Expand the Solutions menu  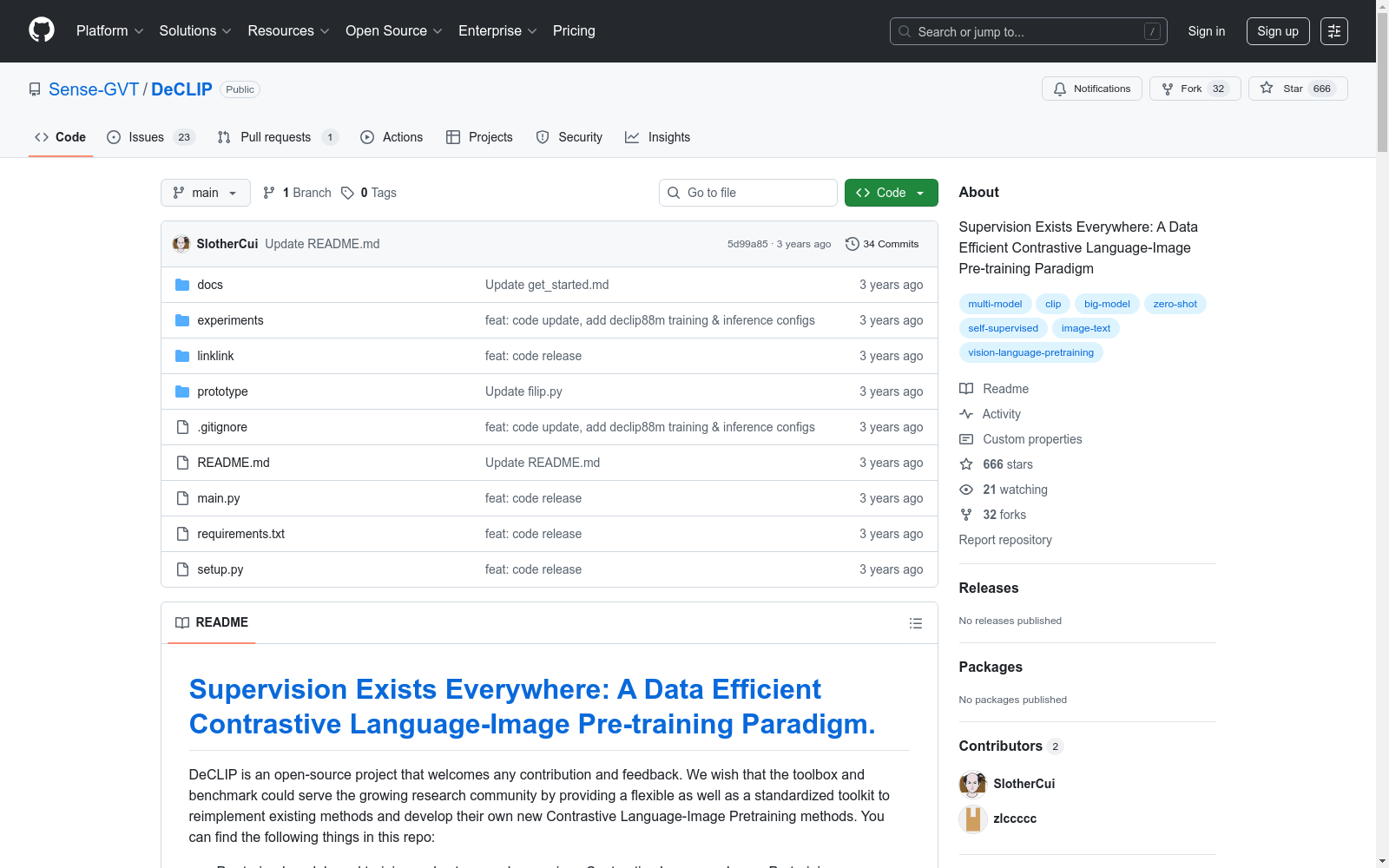195,31
